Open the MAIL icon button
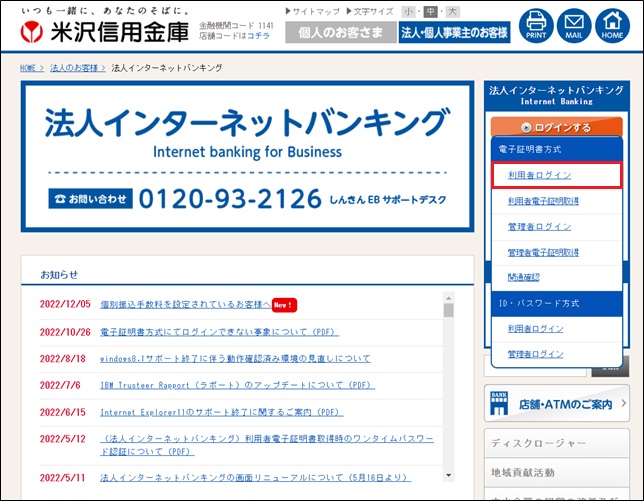Image resolution: width=644 pixels, height=501 pixels. (574, 25)
